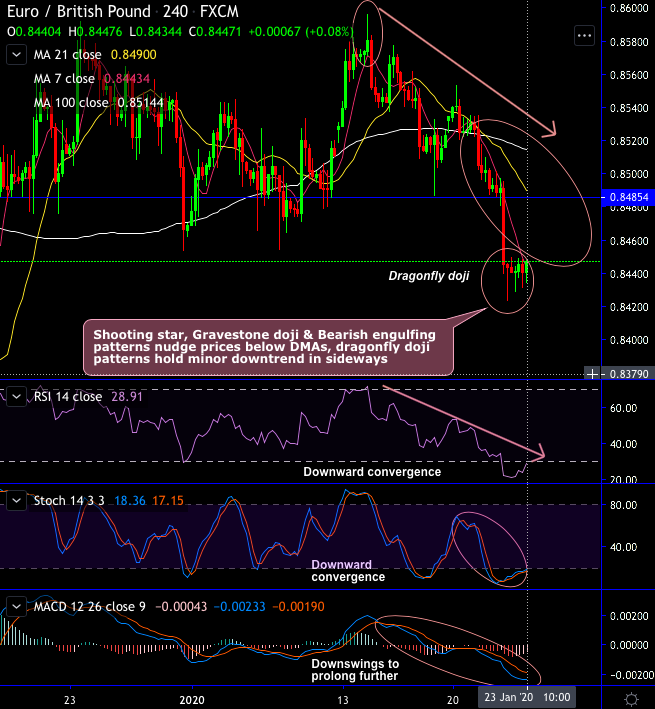
Task: Click the FXCM exchange label
Action: (219, 11)
